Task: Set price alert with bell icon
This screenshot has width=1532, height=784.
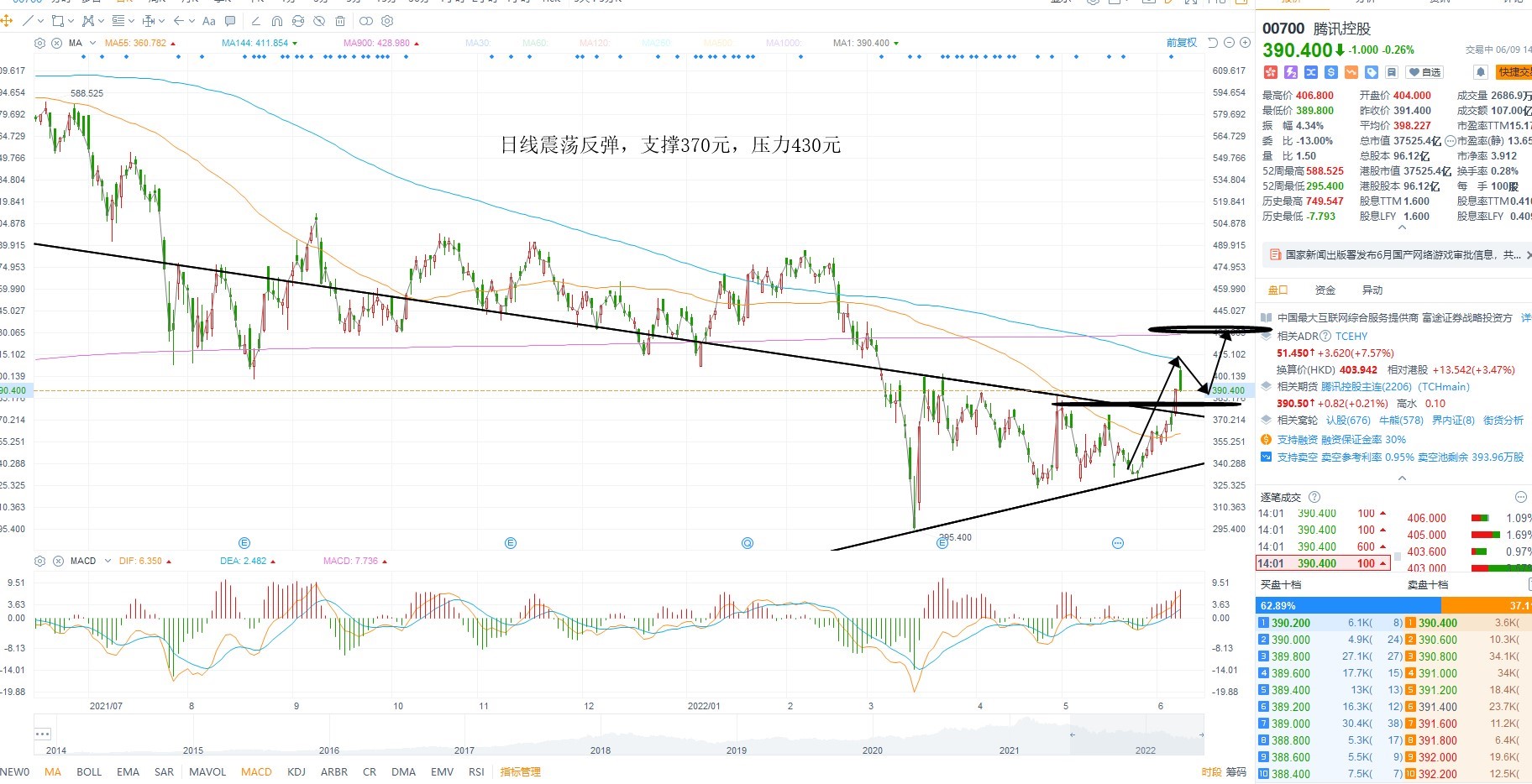Action: [x=1481, y=72]
